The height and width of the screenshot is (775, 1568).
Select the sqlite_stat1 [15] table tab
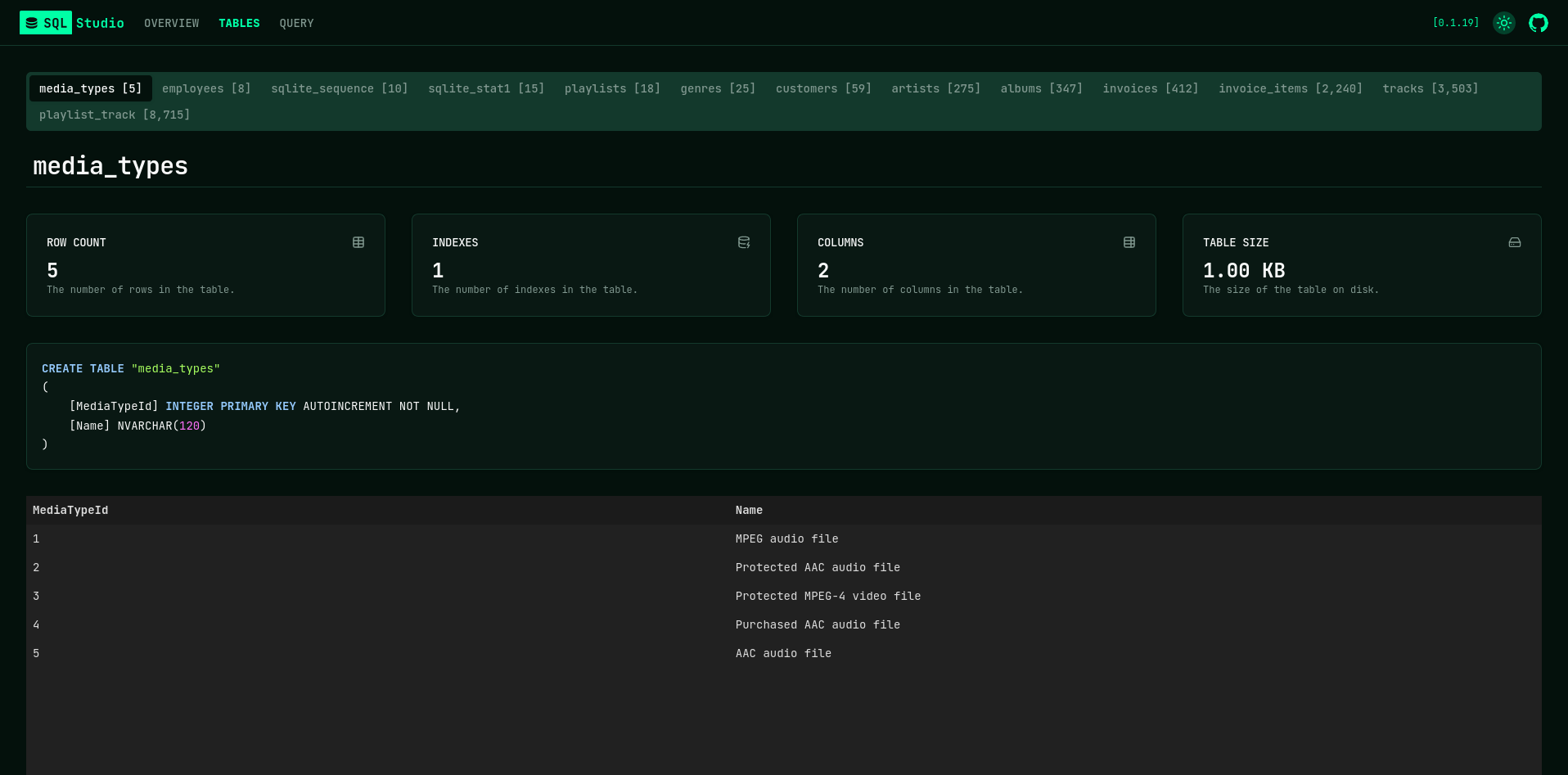click(486, 88)
